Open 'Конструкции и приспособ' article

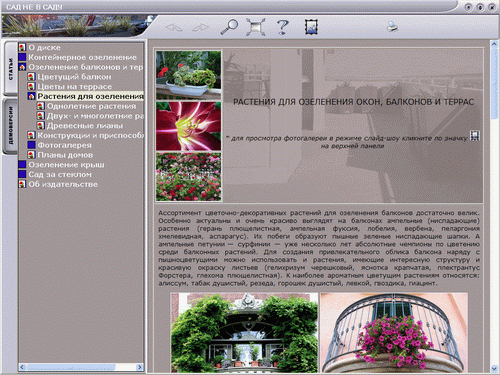(x=90, y=135)
